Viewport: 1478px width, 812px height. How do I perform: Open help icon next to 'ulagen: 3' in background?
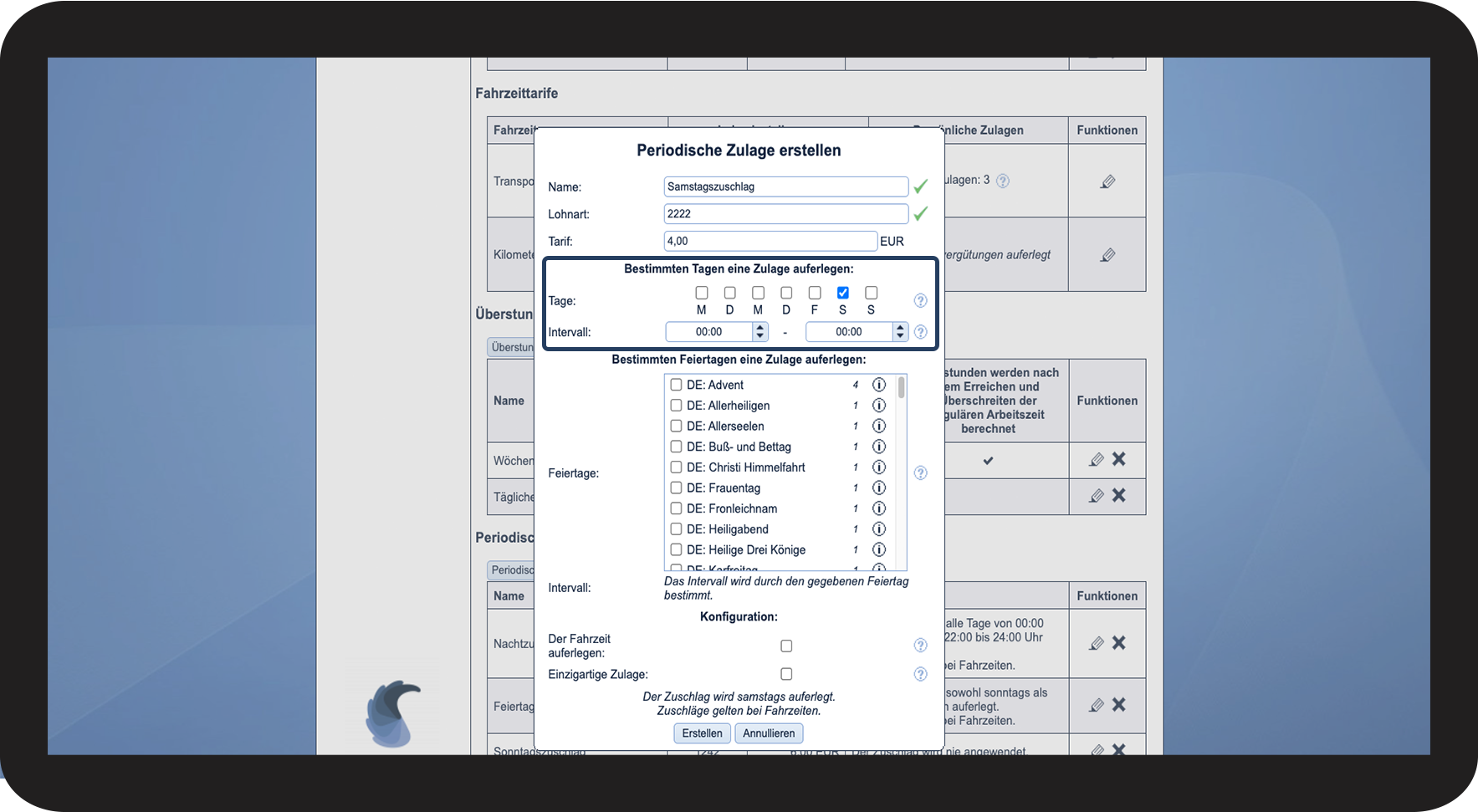[x=1003, y=181]
